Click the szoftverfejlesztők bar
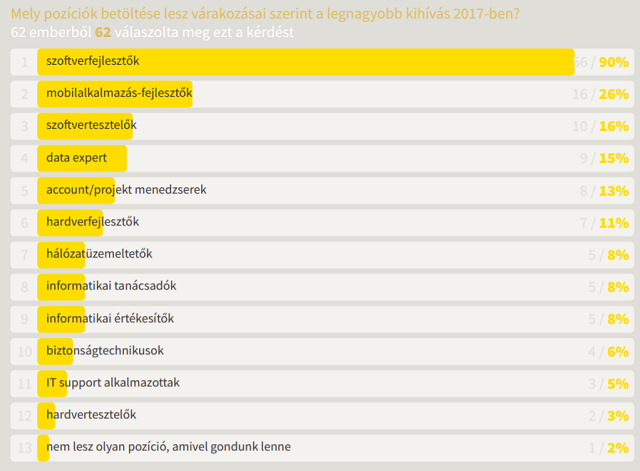Viewport: 640px width, 471px height. 305,62
